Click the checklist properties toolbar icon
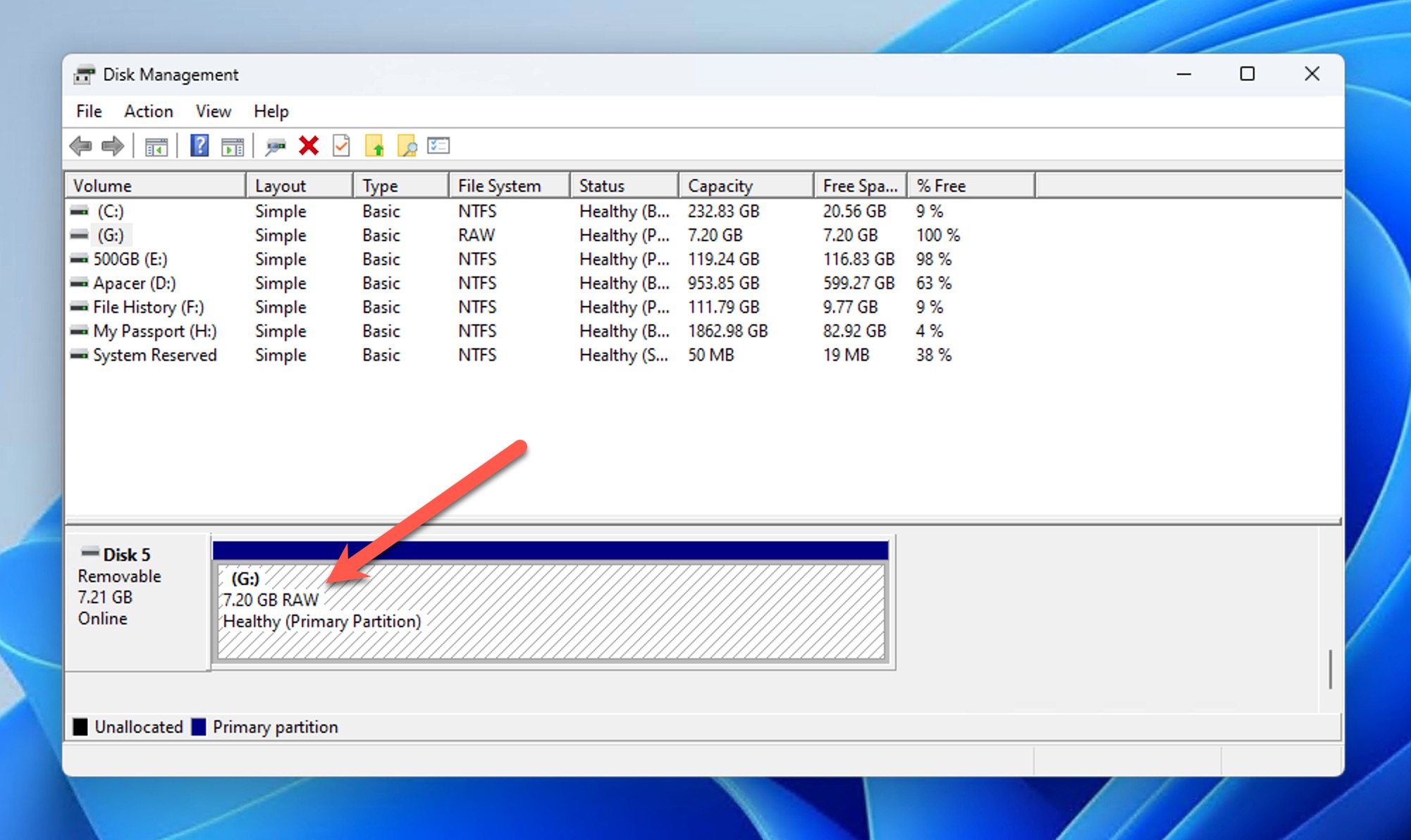The height and width of the screenshot is (840, 1411). coord(438,146)
